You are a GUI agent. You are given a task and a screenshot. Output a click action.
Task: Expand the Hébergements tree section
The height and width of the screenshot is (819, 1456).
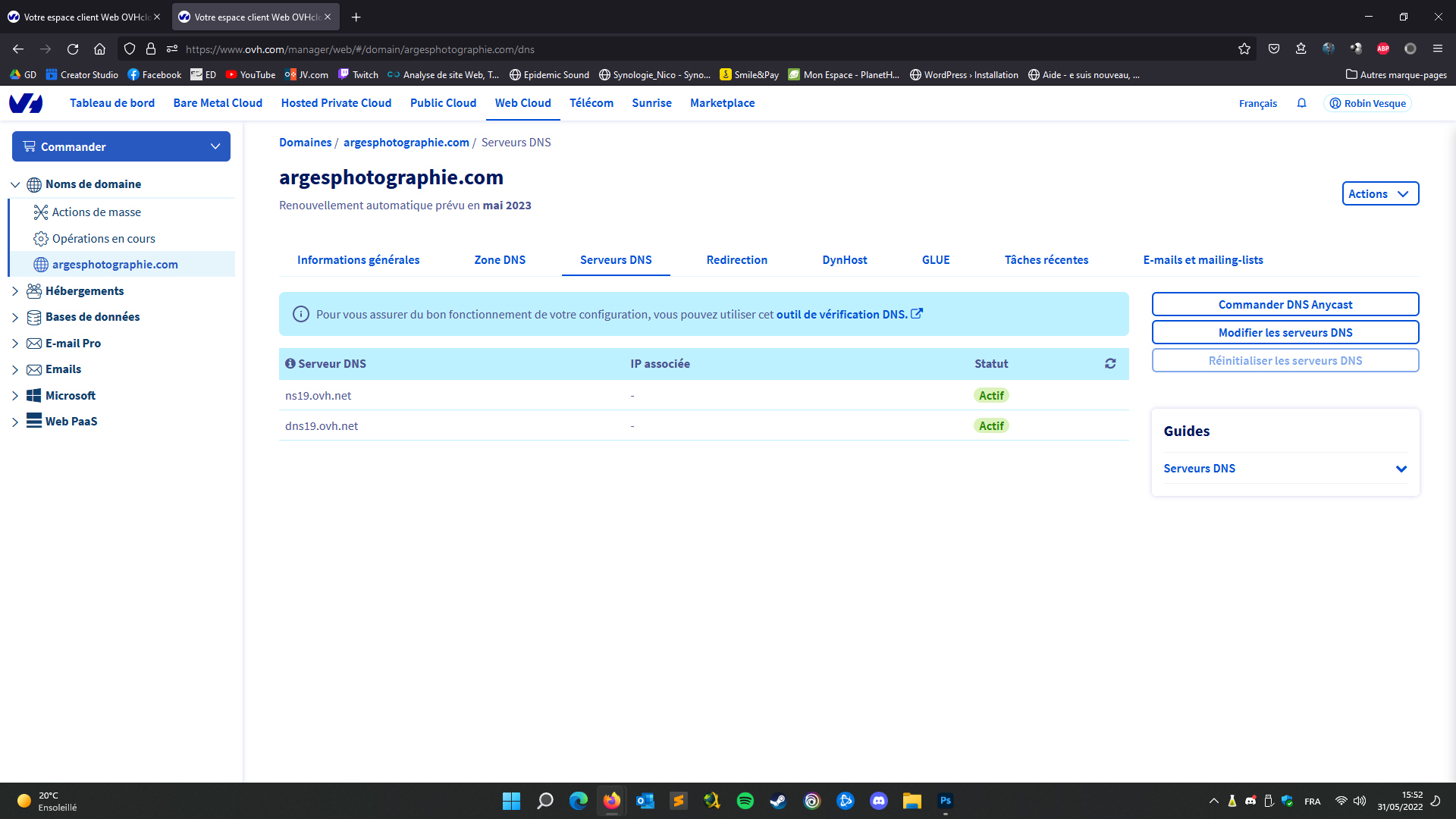(x=15, y=291)
